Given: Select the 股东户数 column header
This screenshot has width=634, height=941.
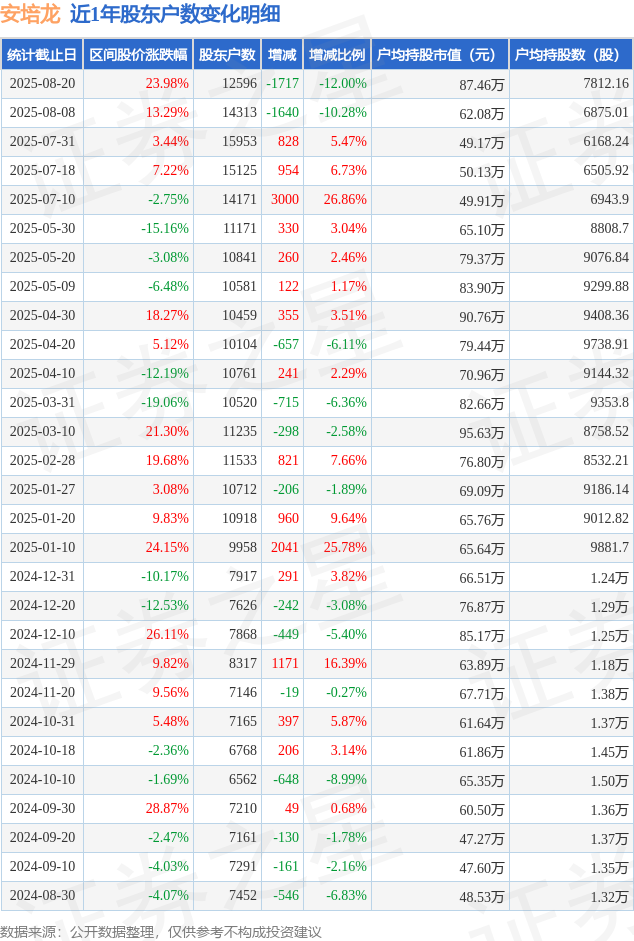Looking at the screenshot, I should coord(227,55).
